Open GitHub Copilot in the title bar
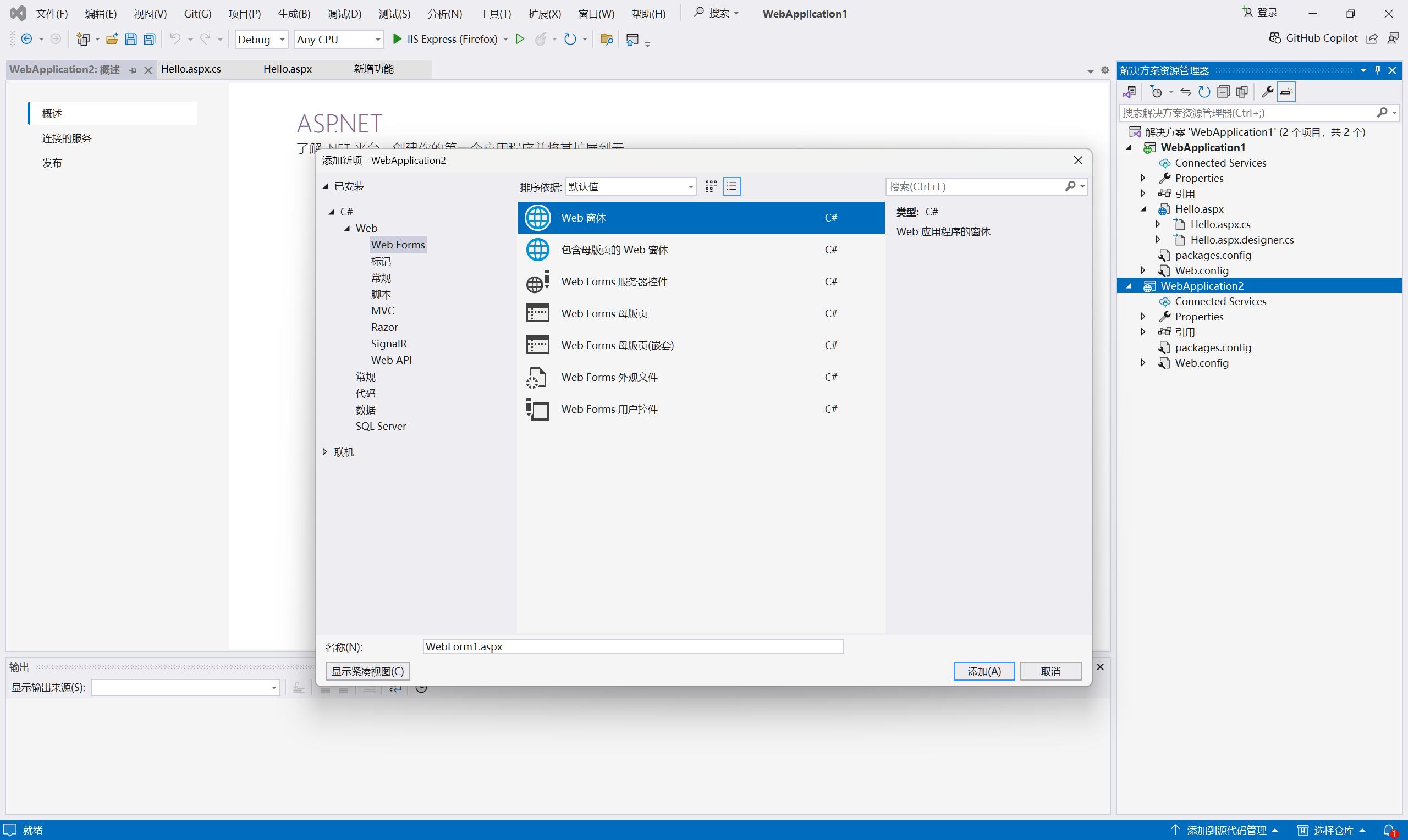This screenshot has width=1408, height=840. click(1313, 38)
